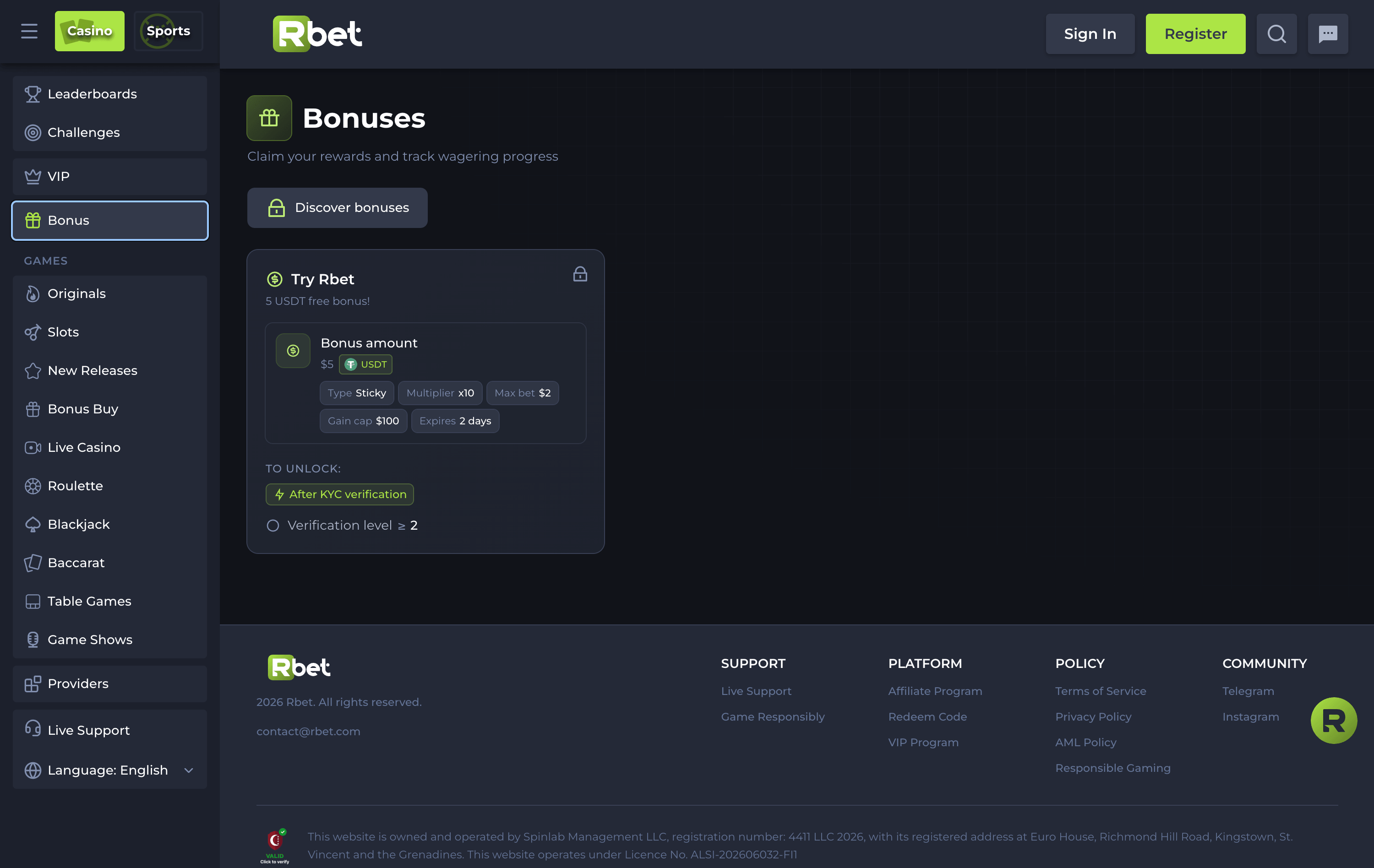Open Bonus Buy in the sidebar

point(109,409)
